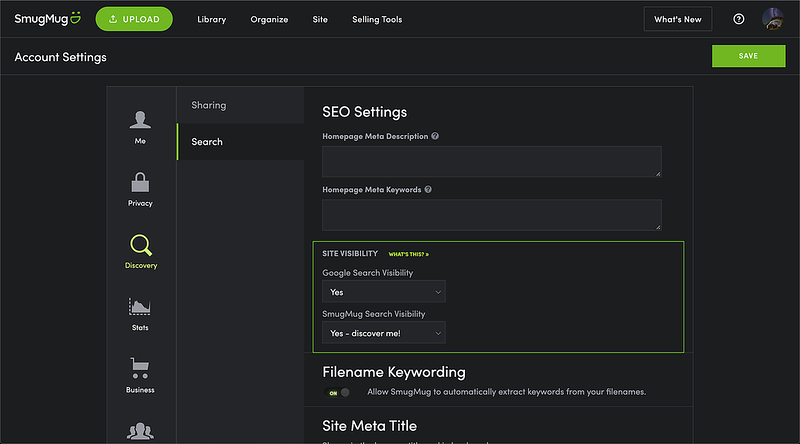Viewport: 800px width, 444px height.
Task: Open the What's This link
Action: pyautogui.click(x=409, y=254)
